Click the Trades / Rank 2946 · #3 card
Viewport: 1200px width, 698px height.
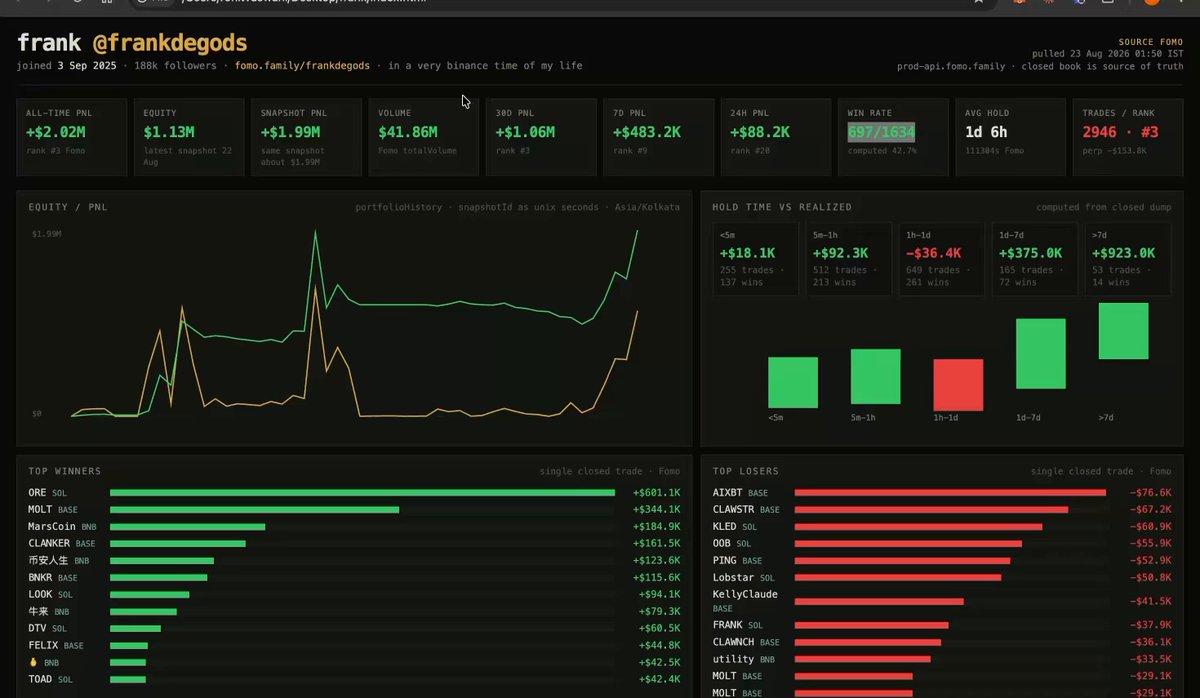[x=1127, y=137]
